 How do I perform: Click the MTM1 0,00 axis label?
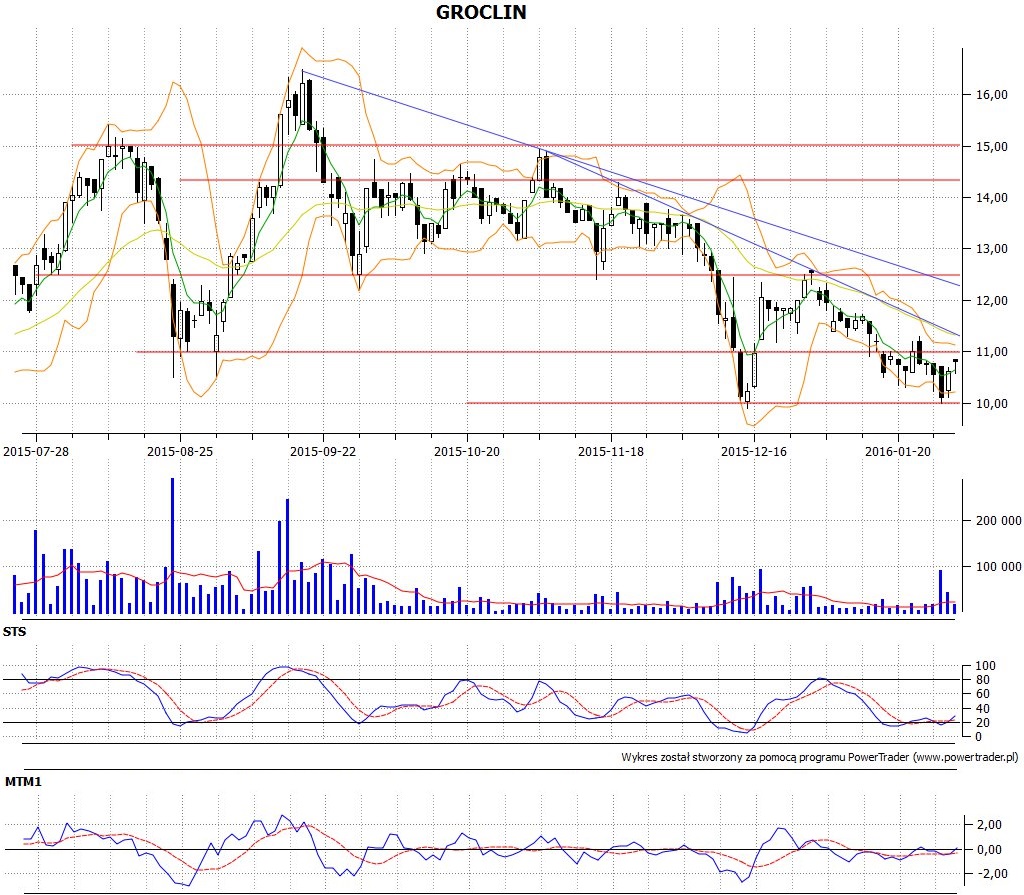pyautogui.click(x=989, y=850)
